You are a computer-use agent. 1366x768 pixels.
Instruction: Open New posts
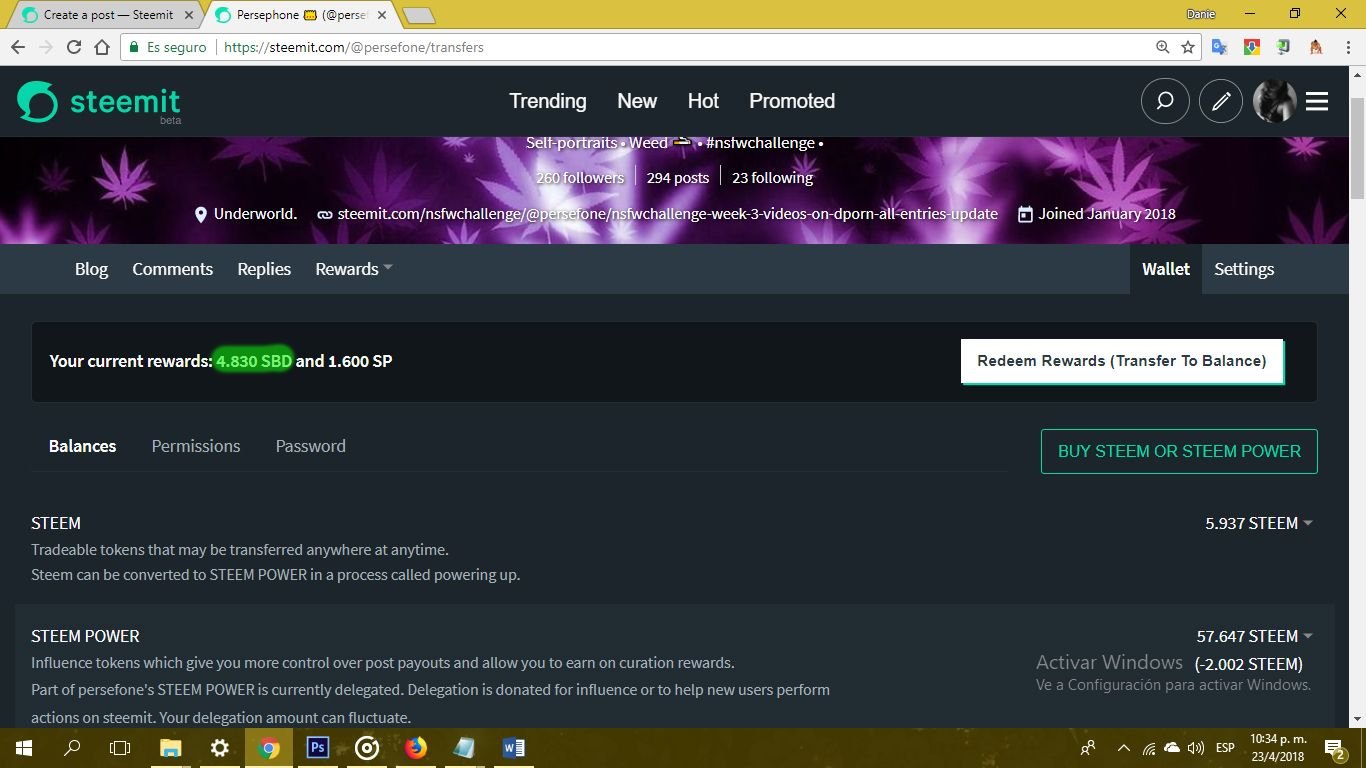coord(637,101)
